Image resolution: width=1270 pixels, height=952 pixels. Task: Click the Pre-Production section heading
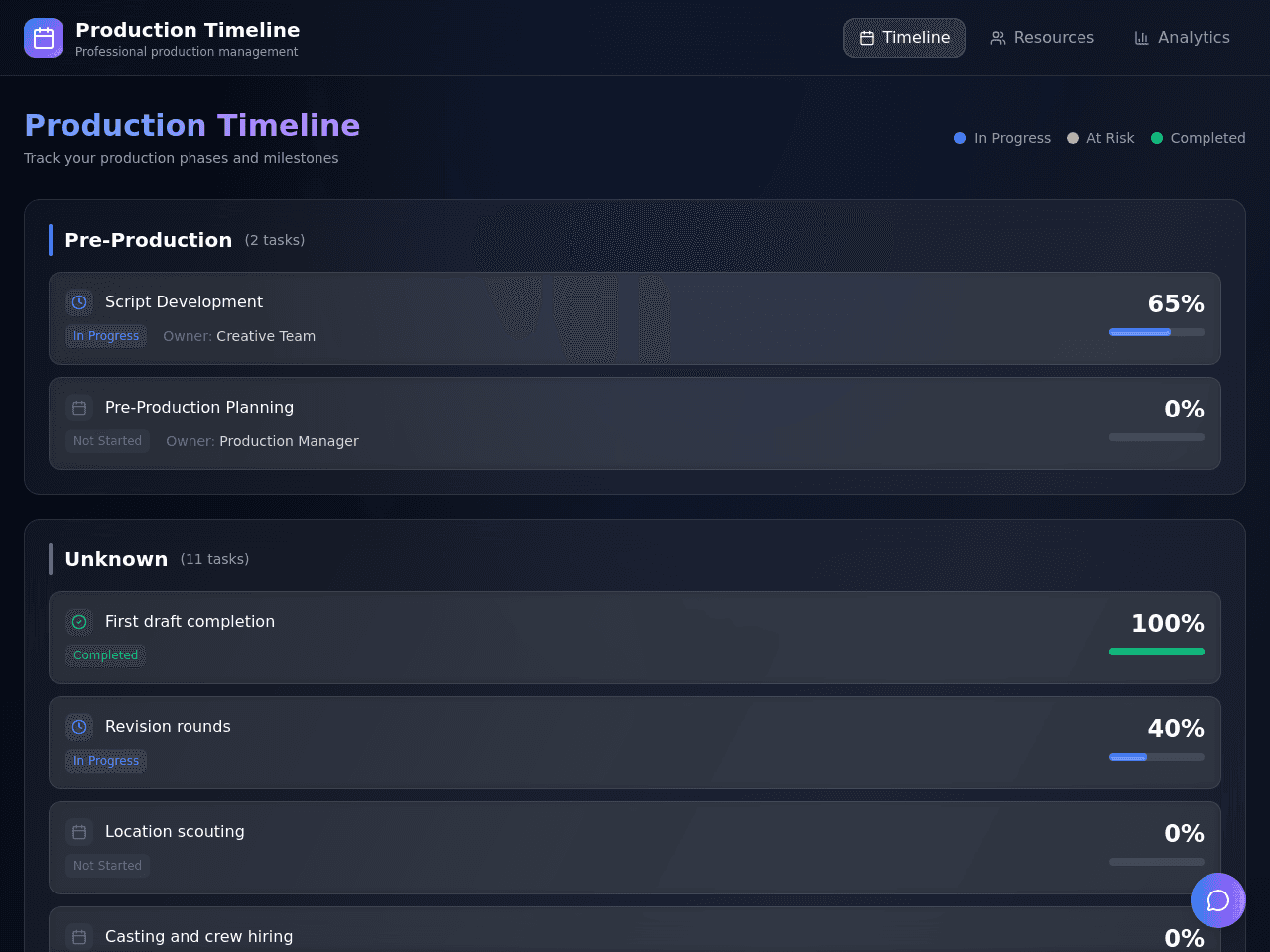pyautogui.click(x=148, y=240)
